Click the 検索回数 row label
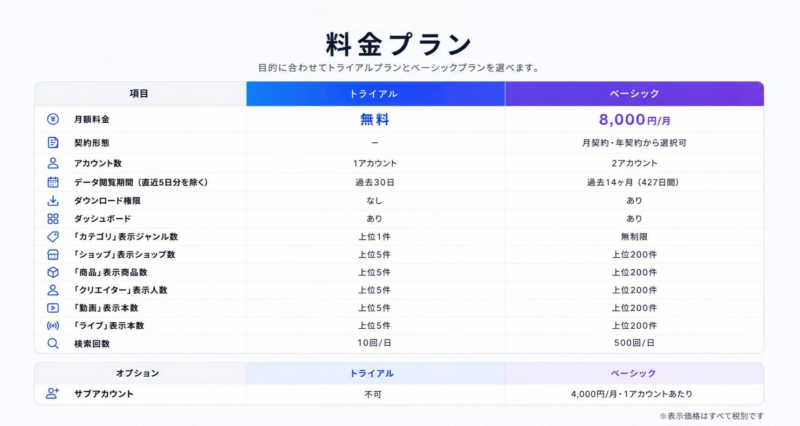 click(92, 344)
